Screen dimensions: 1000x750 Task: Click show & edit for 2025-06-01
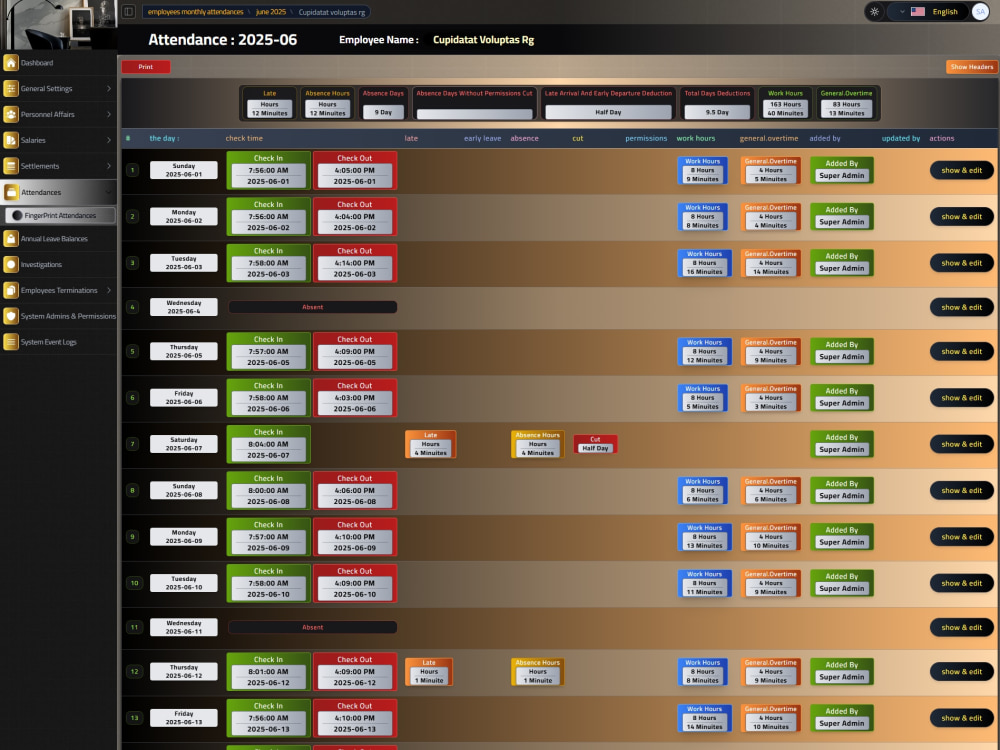point(962,170)
